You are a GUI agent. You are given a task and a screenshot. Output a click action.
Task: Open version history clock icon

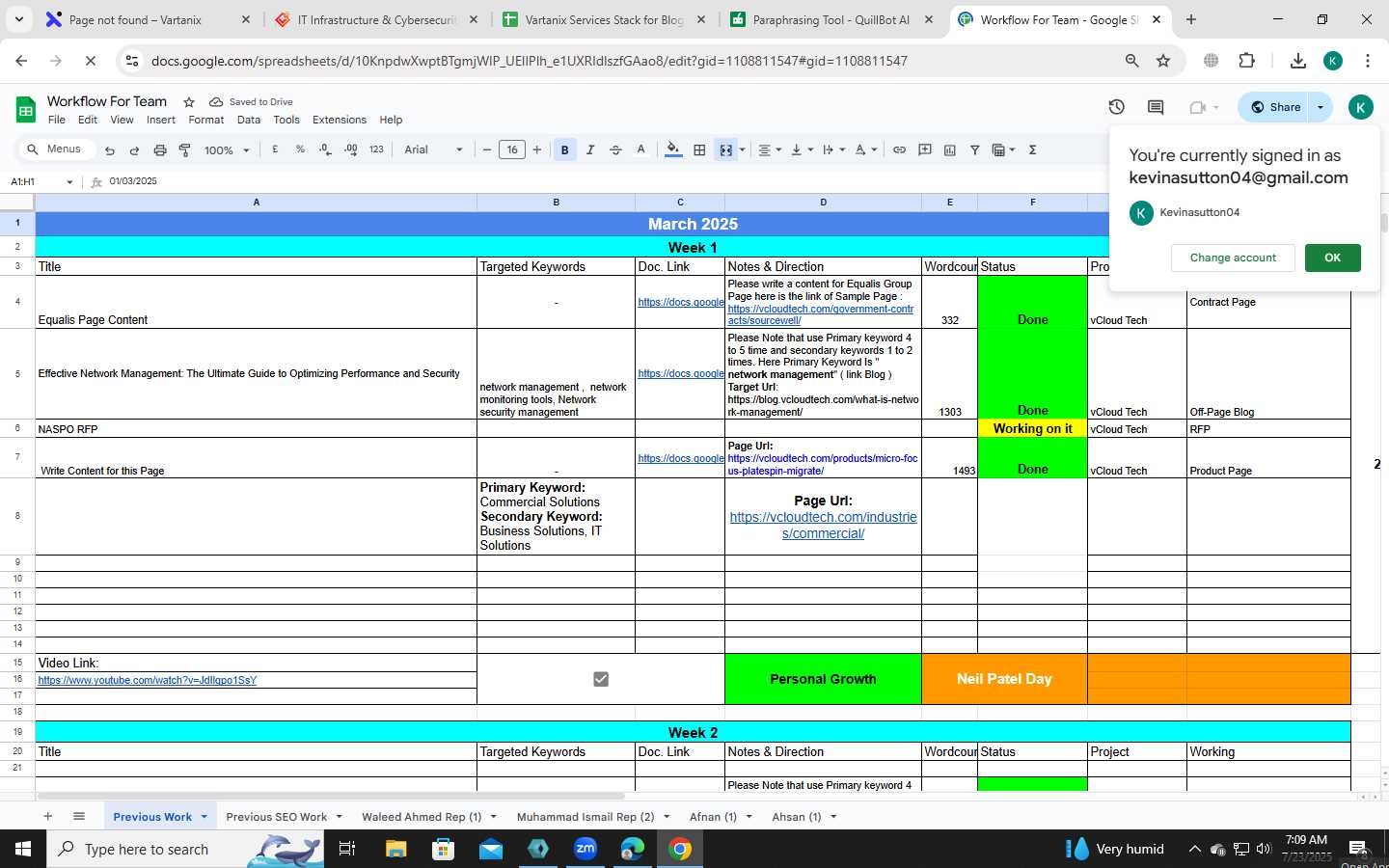(x=1117, y=107)
